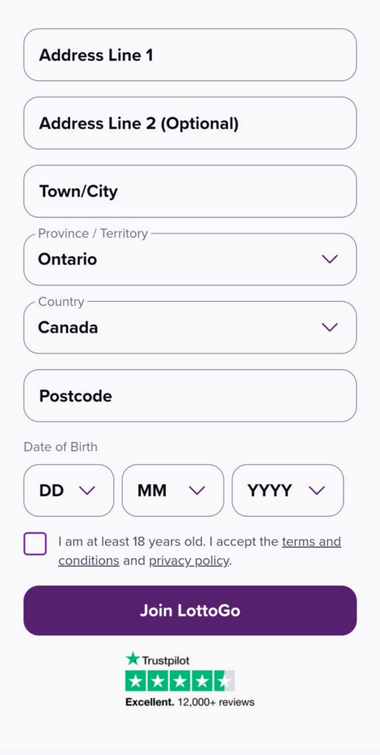Click the DD chevron arrow icon
Screen dimensions: 380x755
pyautogui.click(x=87, y=491)
